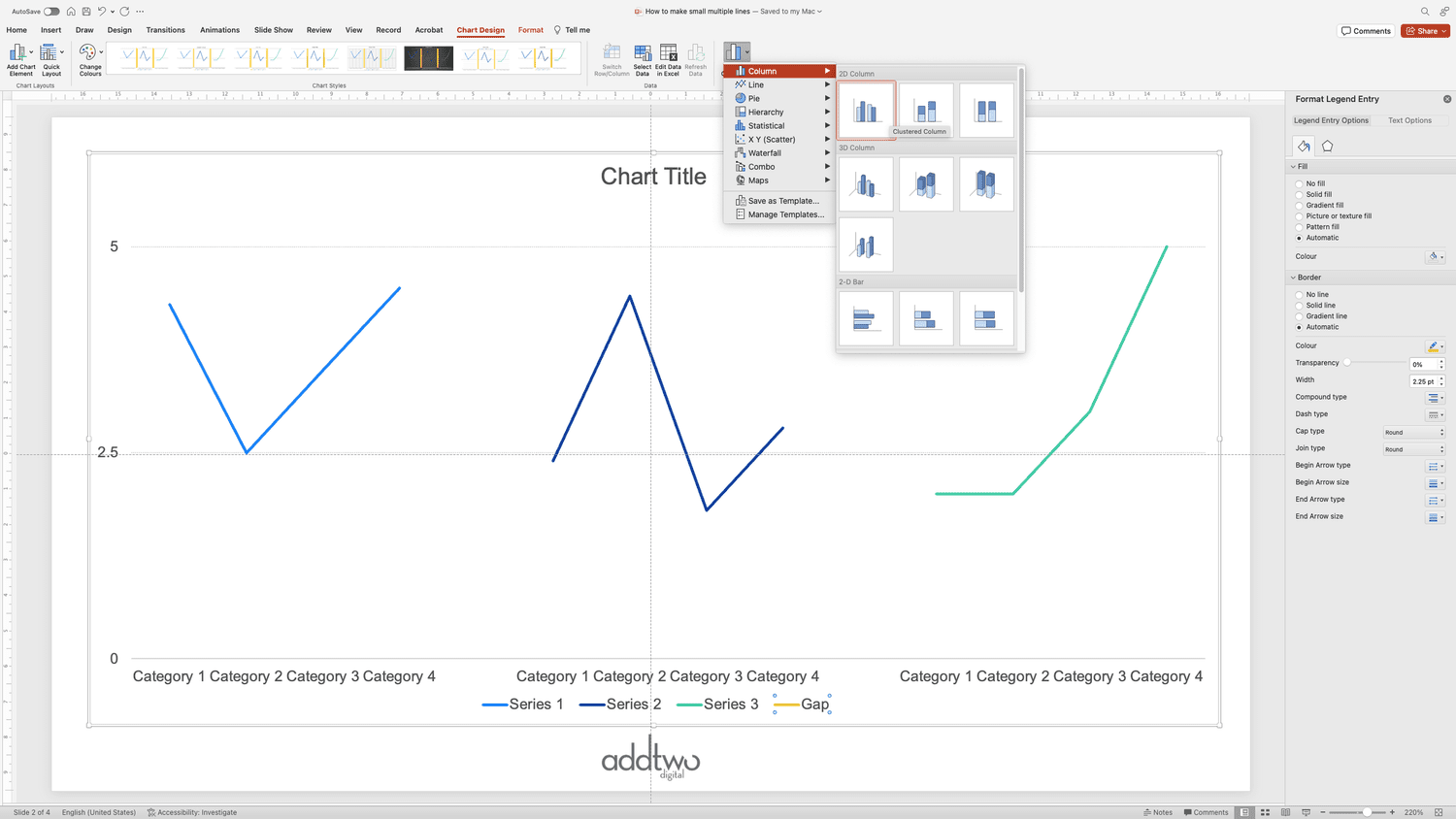
Task: Select the Gradient fill option
Action: pos(1300,205)
